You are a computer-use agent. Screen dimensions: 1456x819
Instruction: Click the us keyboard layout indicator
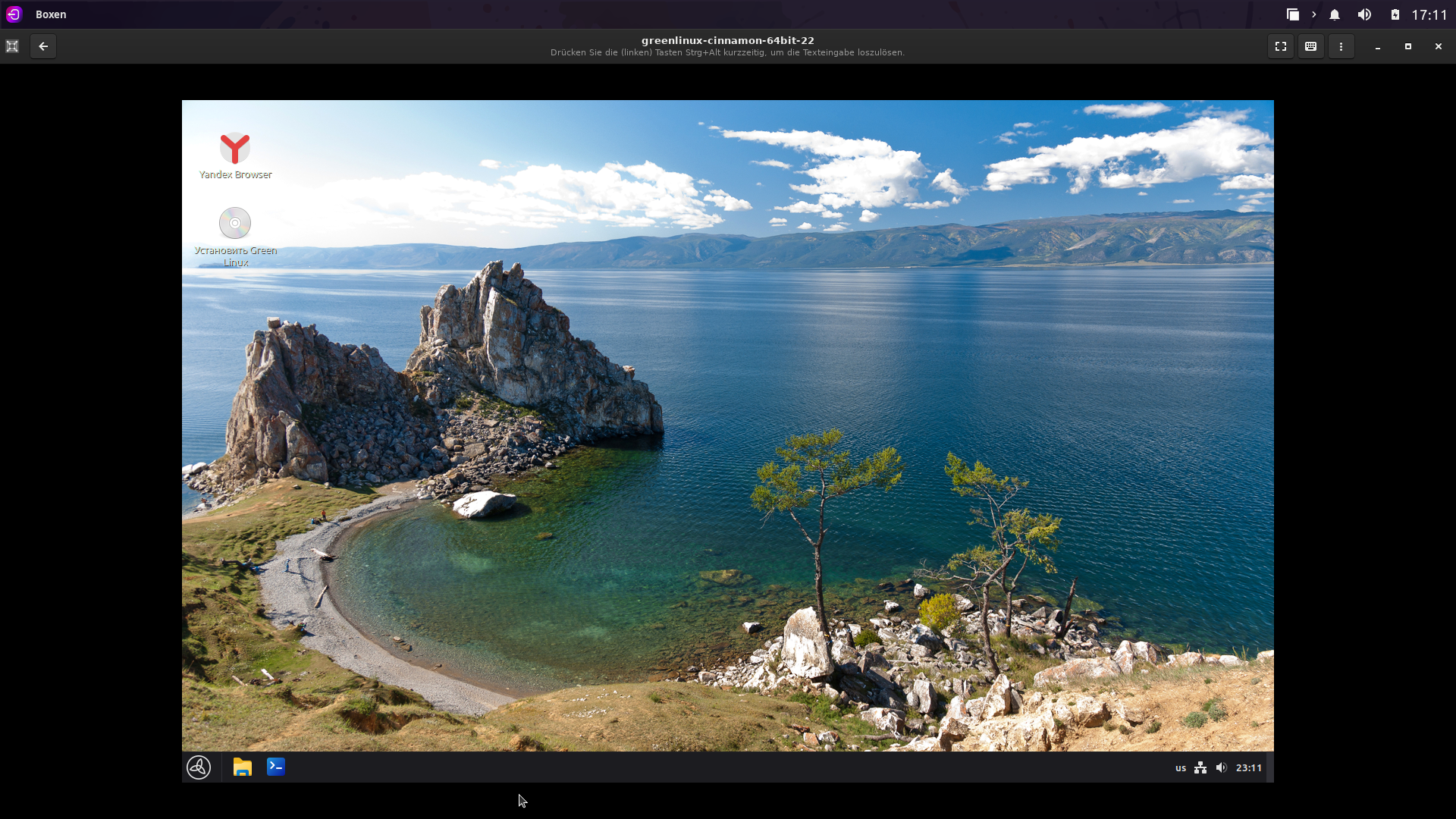point(1181,768)
